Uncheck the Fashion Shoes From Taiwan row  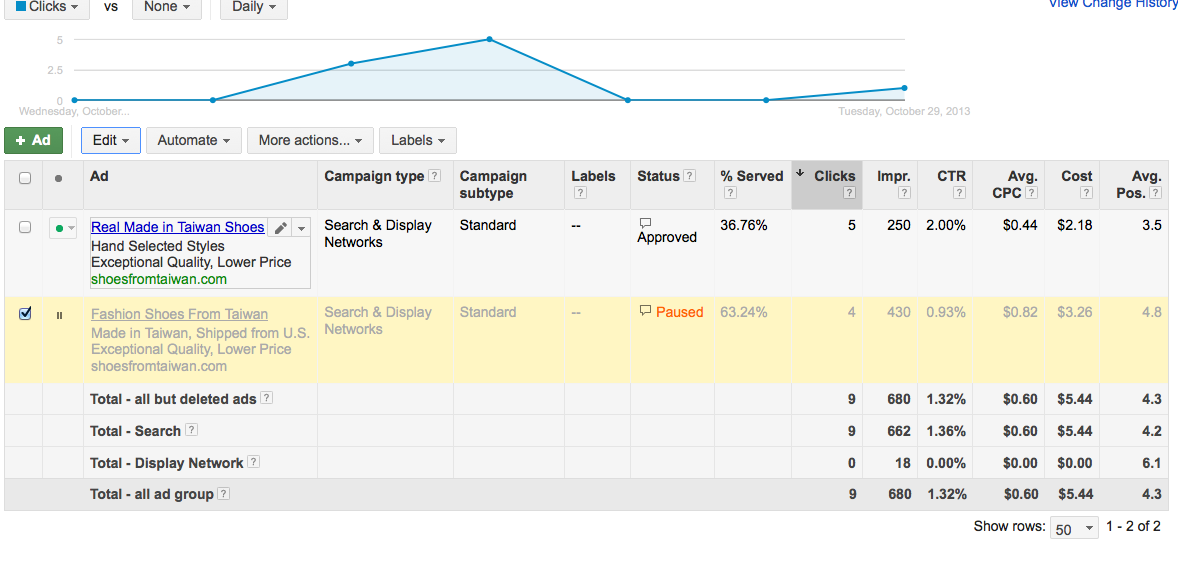click(25, 313)
